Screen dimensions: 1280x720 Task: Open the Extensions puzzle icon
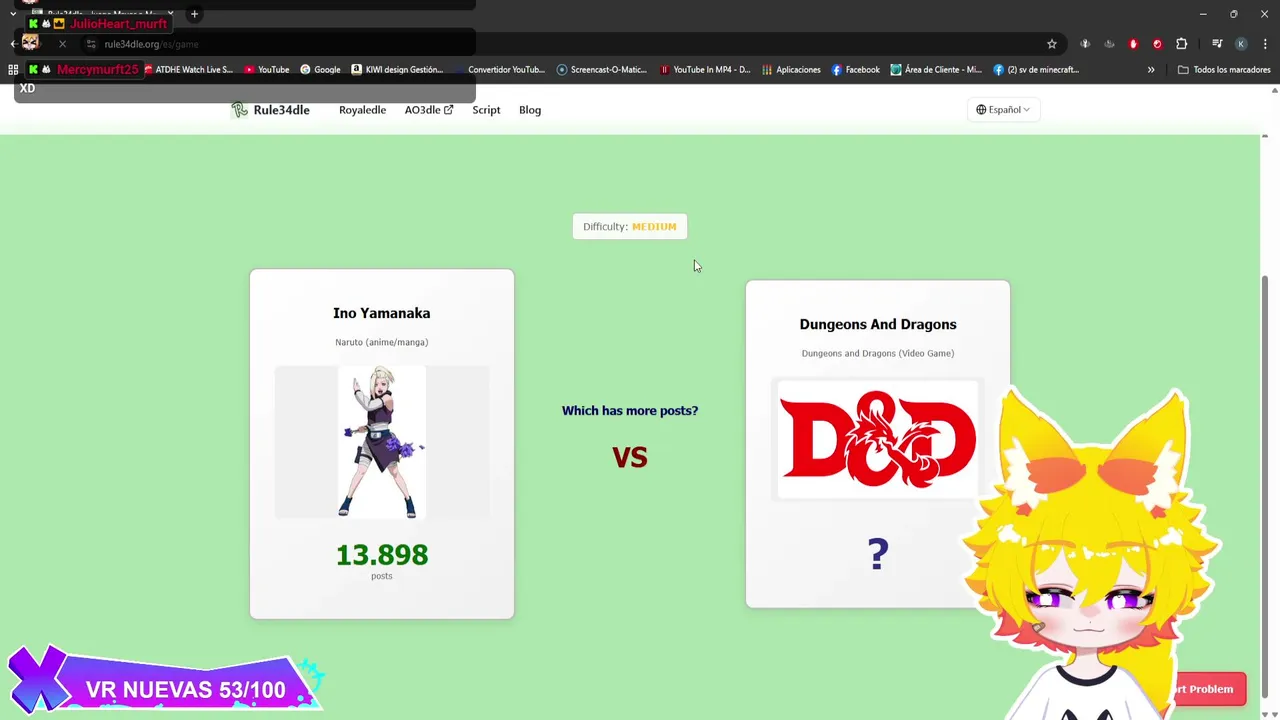pyautogui.click(x=1181, y=44)
